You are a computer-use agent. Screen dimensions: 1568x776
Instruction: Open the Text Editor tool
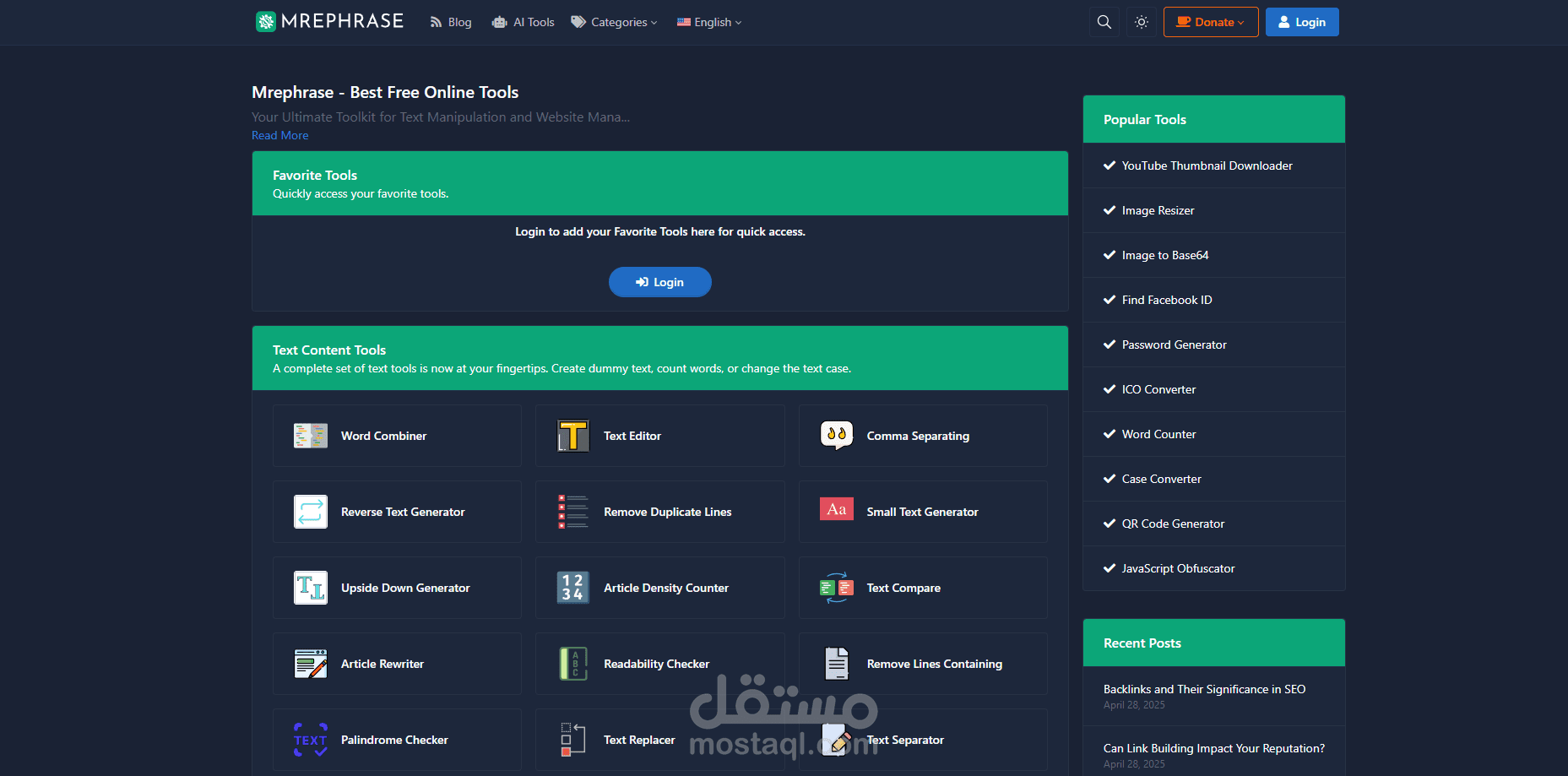click(660, 436)
